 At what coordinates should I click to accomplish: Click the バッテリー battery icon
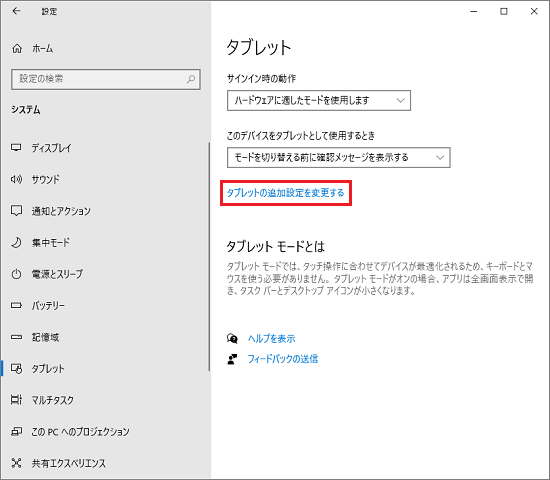tap(16, 305)
